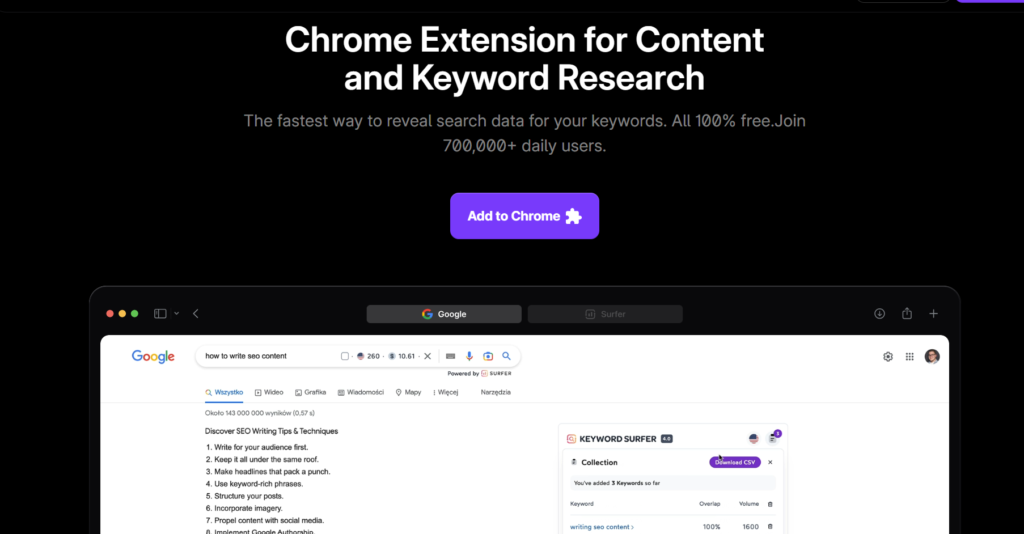Click the US flag volume 260 in search bar

[368, 356]
